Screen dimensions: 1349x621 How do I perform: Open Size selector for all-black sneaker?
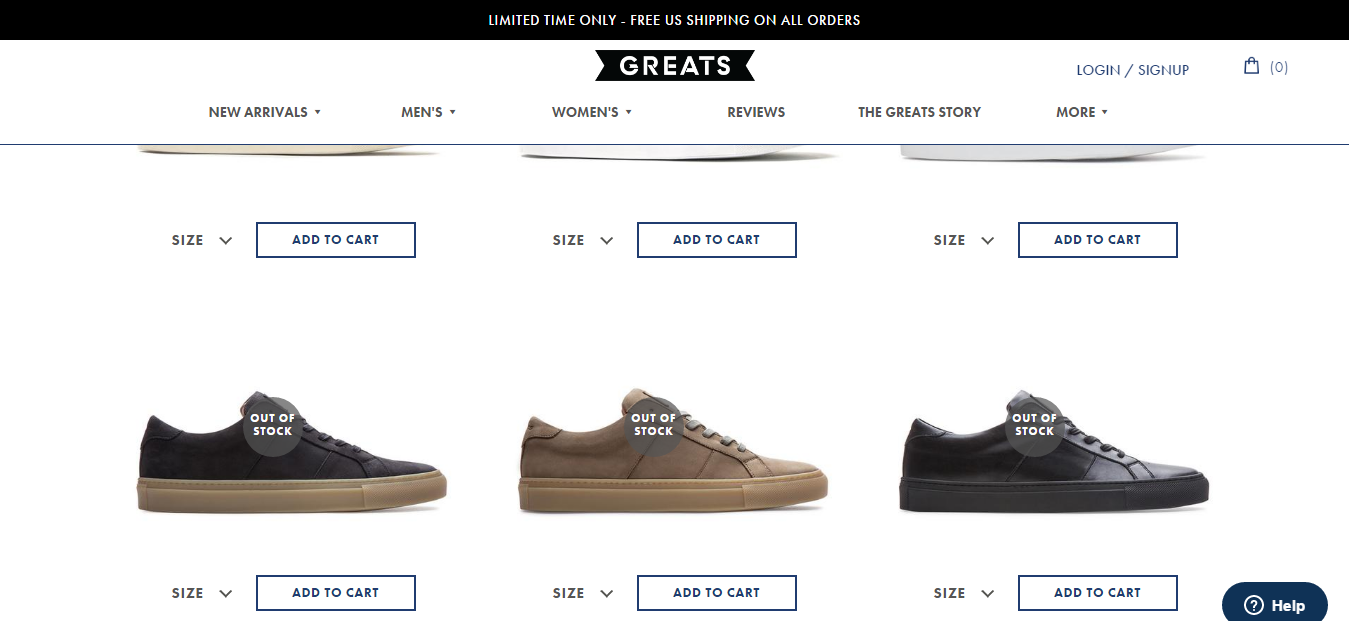pos(963,593)
